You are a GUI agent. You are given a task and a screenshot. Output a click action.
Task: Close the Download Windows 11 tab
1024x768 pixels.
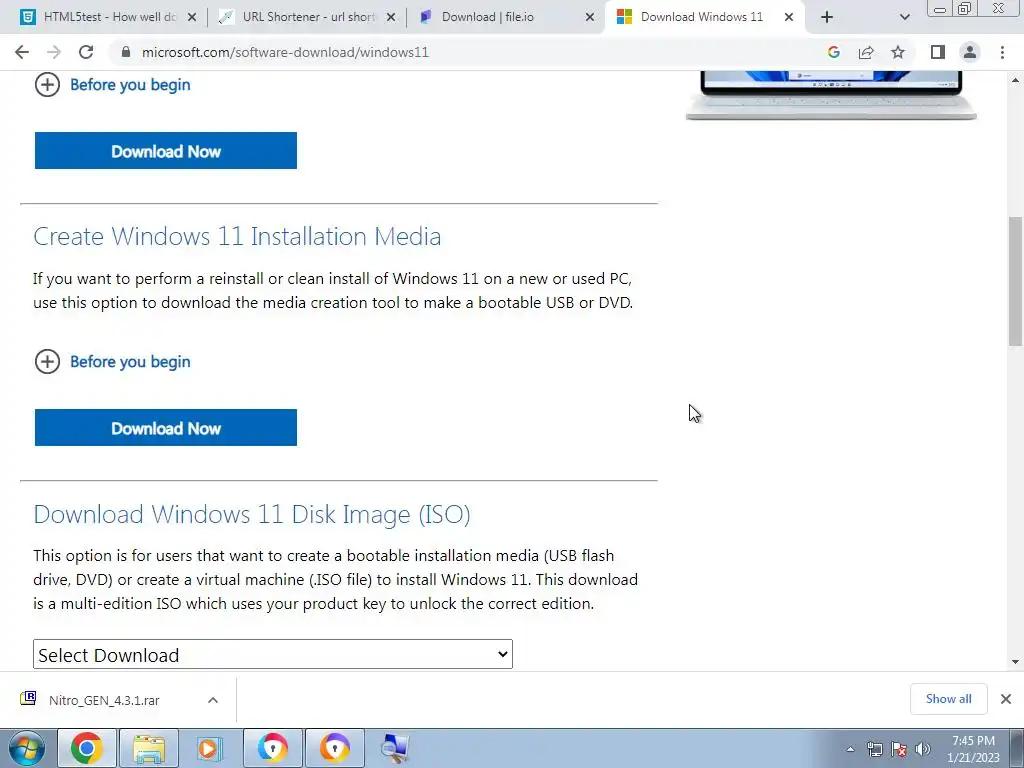tap(789, 17)
